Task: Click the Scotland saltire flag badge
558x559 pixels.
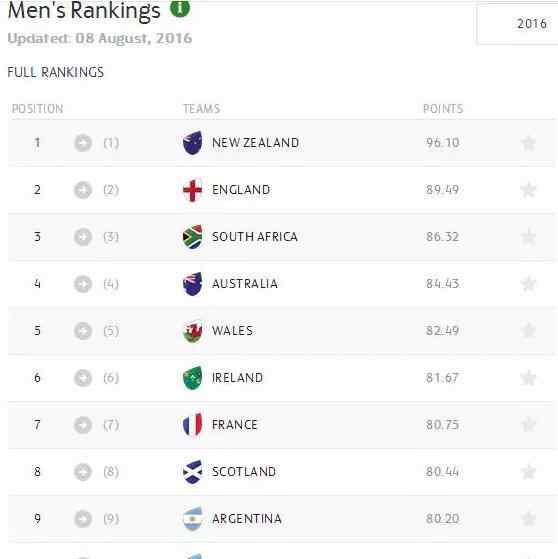Action: point(192,472)
